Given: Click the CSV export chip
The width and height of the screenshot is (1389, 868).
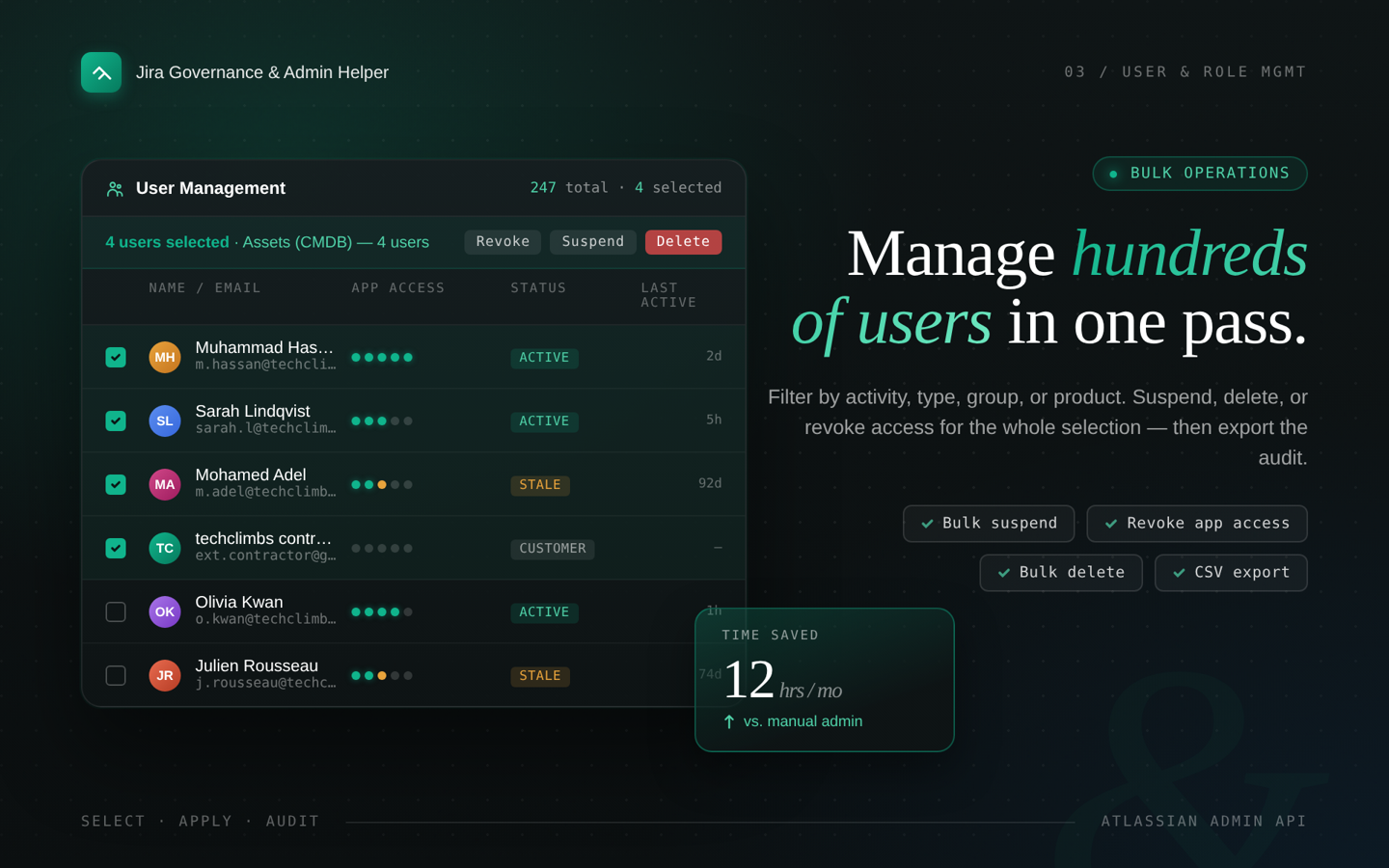Looking at the screenshot, I should [1231, 573].
